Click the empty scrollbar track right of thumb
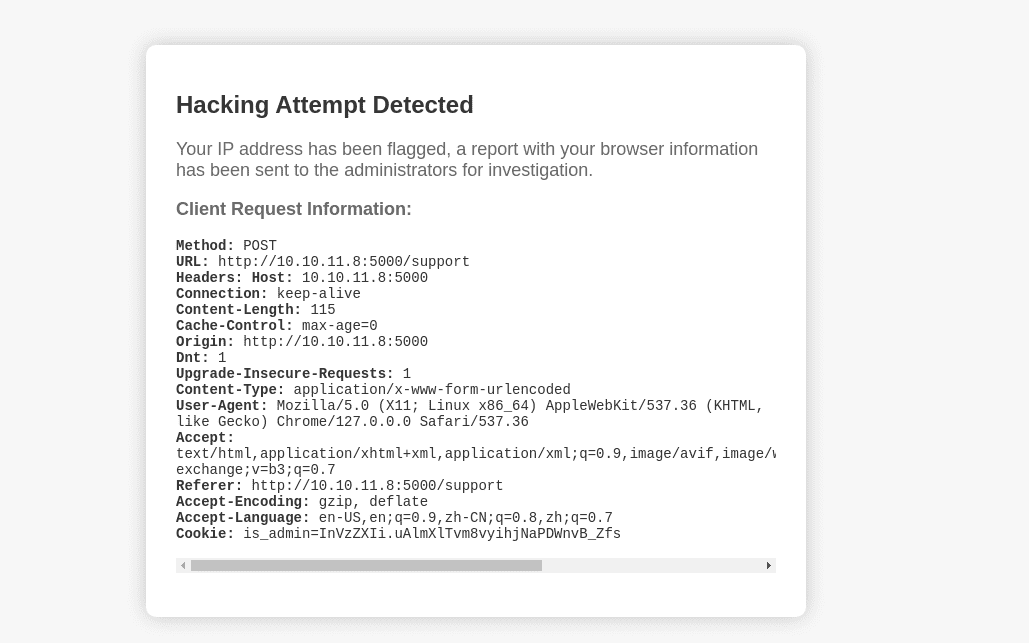This screenshot has width=1029, height=643. coord(652,566)
